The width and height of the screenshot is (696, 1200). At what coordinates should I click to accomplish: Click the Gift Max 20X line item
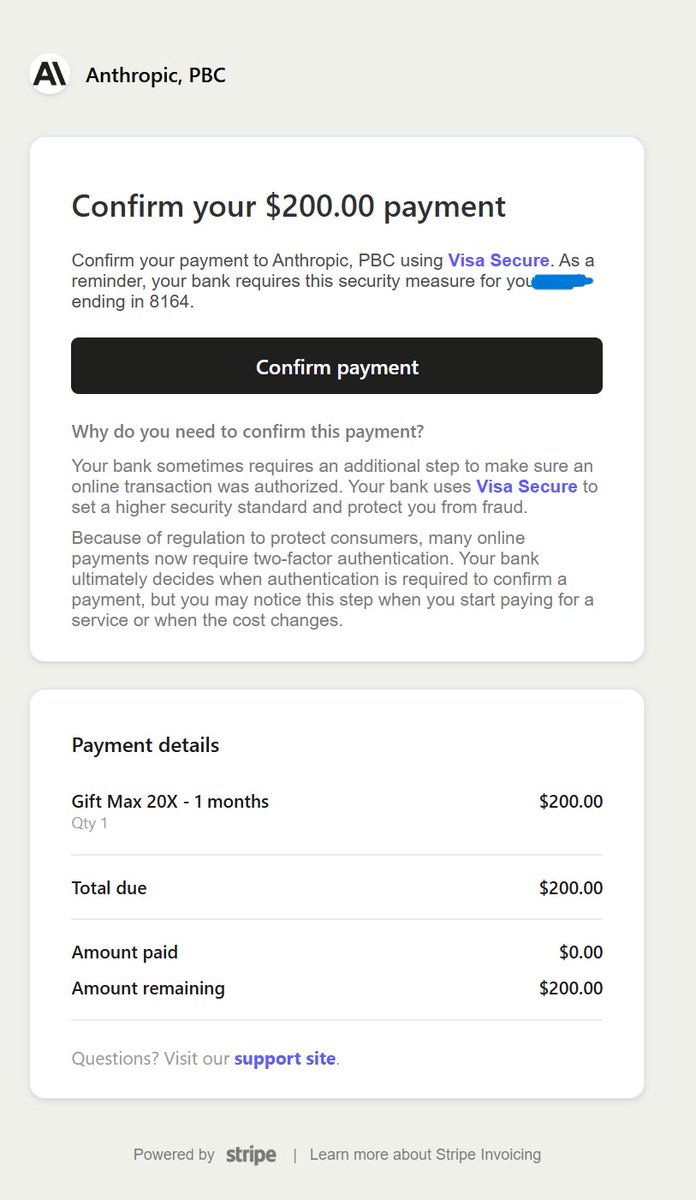tap(170, 801)
